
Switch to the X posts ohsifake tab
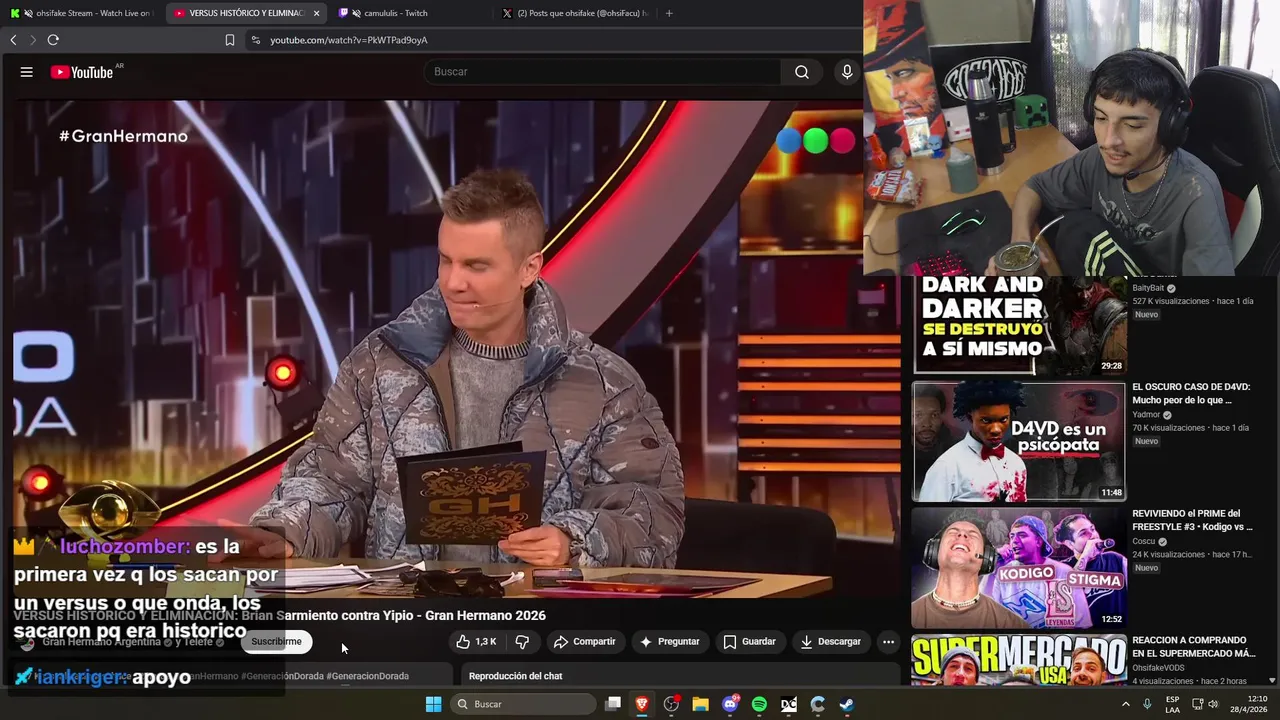click(575, 13)
